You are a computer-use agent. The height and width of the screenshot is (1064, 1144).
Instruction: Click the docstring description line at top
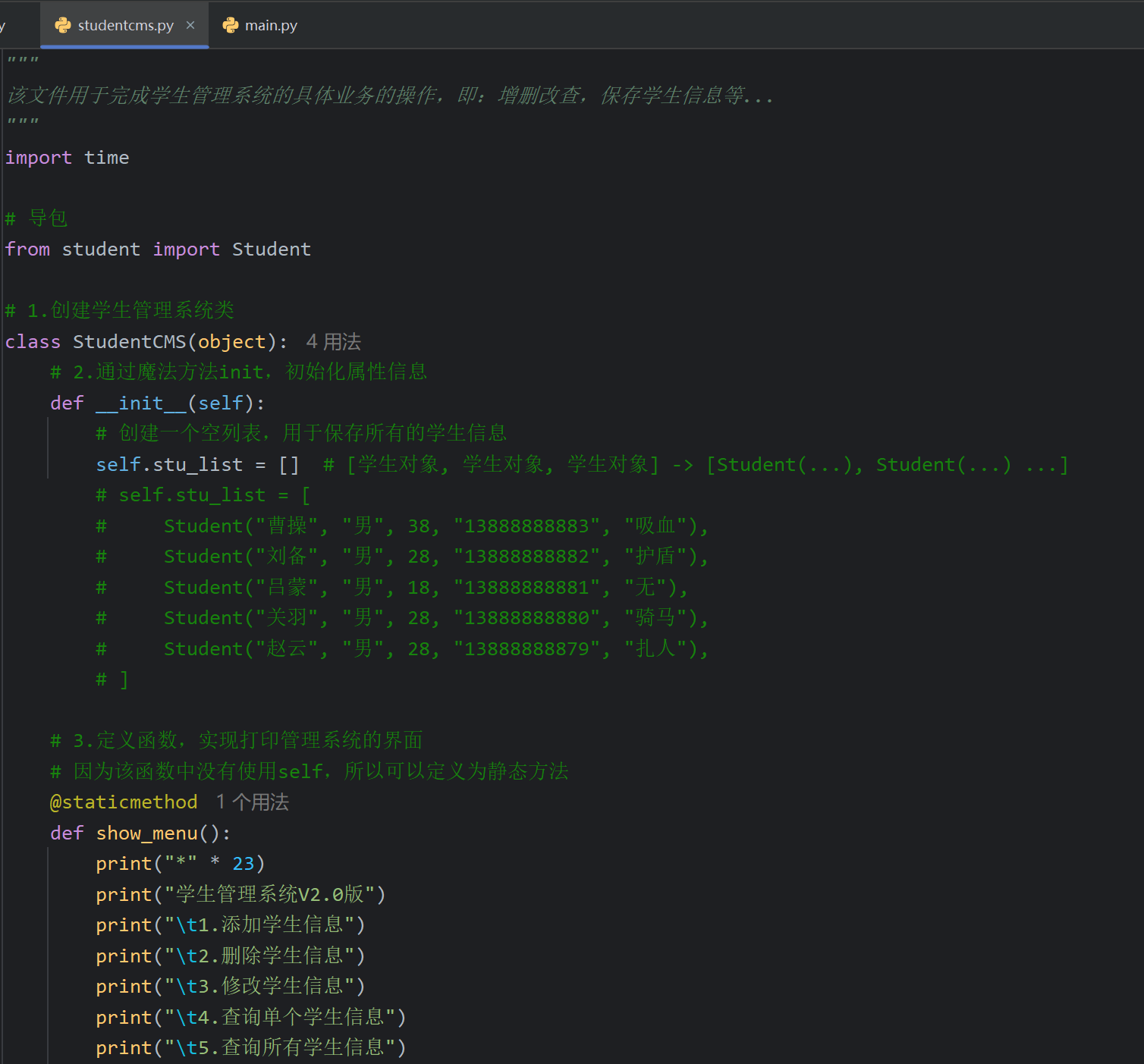tap(390, 96)
